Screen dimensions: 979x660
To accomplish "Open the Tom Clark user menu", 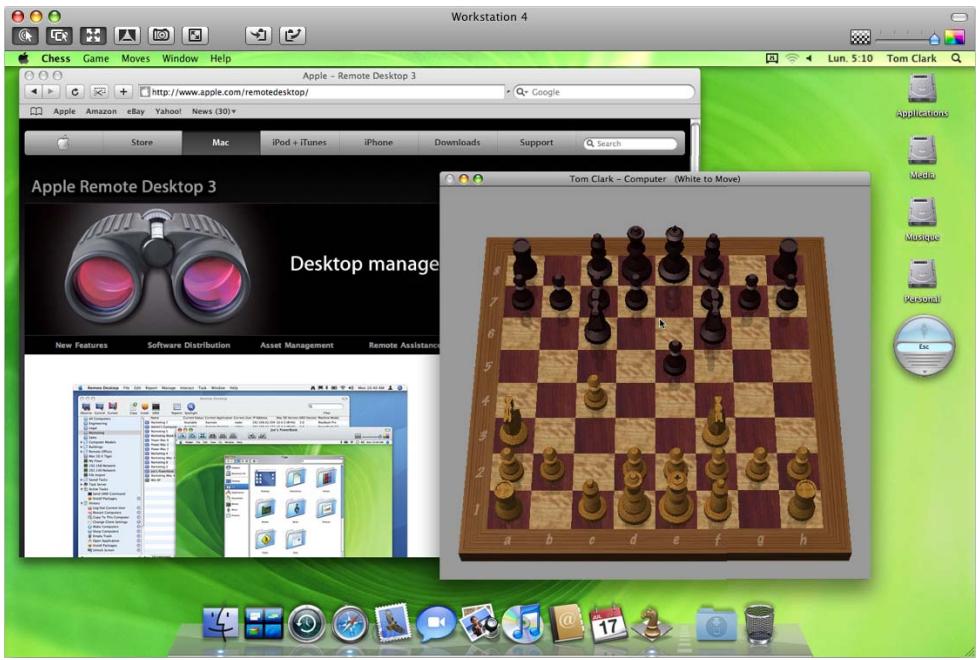I will pos(914,58).
